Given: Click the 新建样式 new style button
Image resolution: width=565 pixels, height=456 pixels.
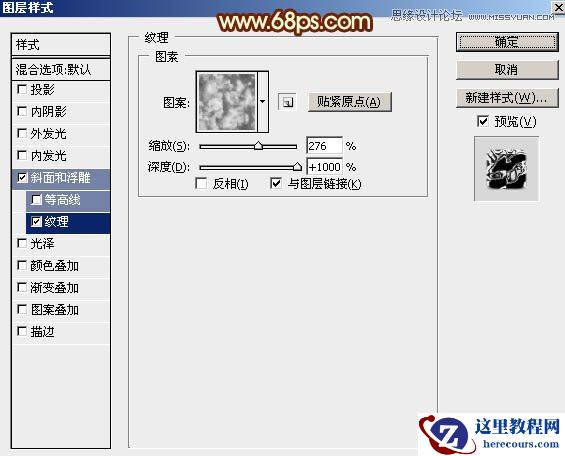Looking at the screenshot, I should click(x=507, y=98).
